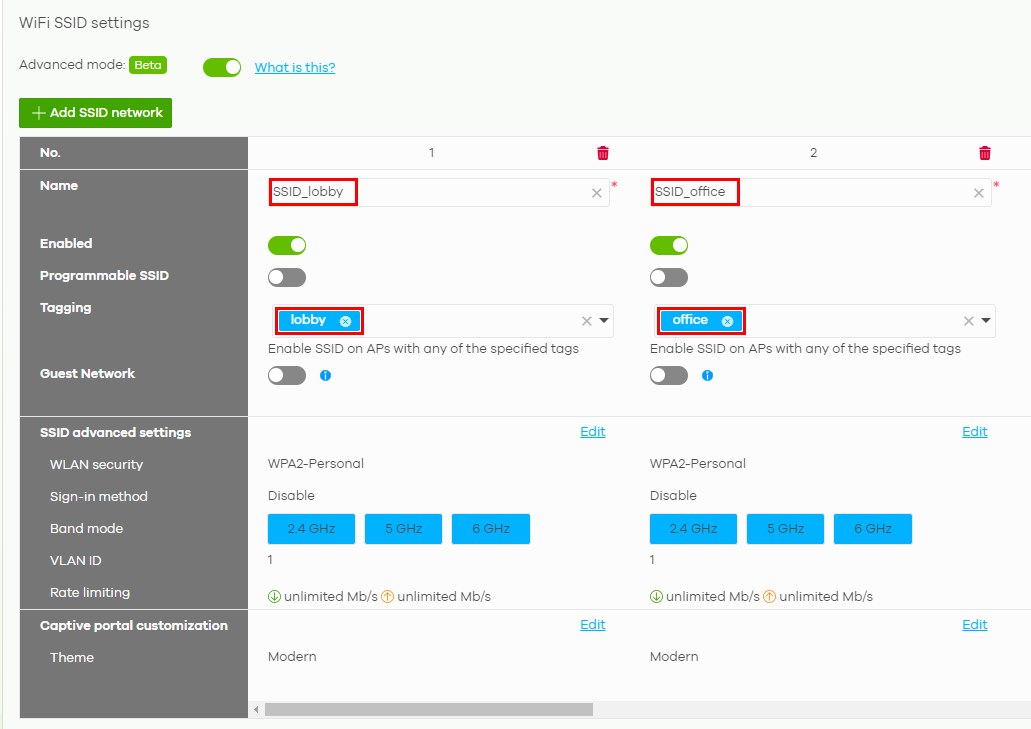Show Guest Network info for SSID 2
This screenshot has width=1031, height=729.
(x=707, y=376)
